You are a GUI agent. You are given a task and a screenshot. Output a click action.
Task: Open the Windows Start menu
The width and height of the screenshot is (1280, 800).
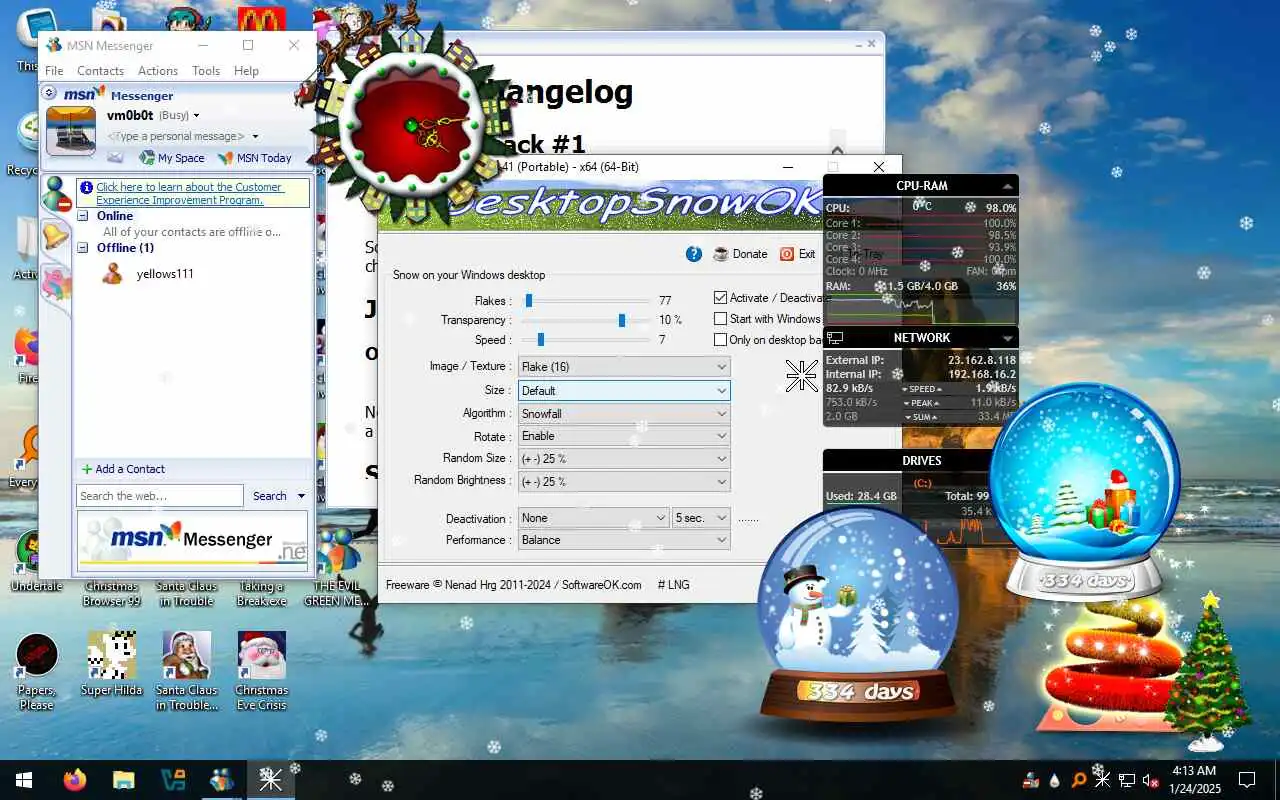point(24,780)
